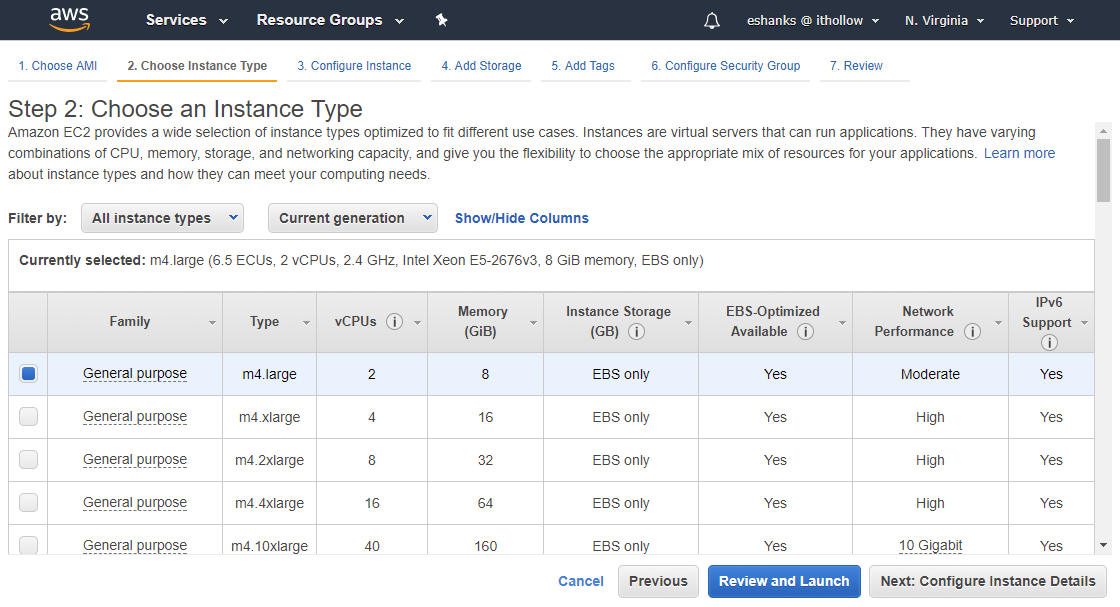Click the 10 Gigabit network performance link
The image size is (1120, 607).
pyautogui.click(x=930, y=546)
